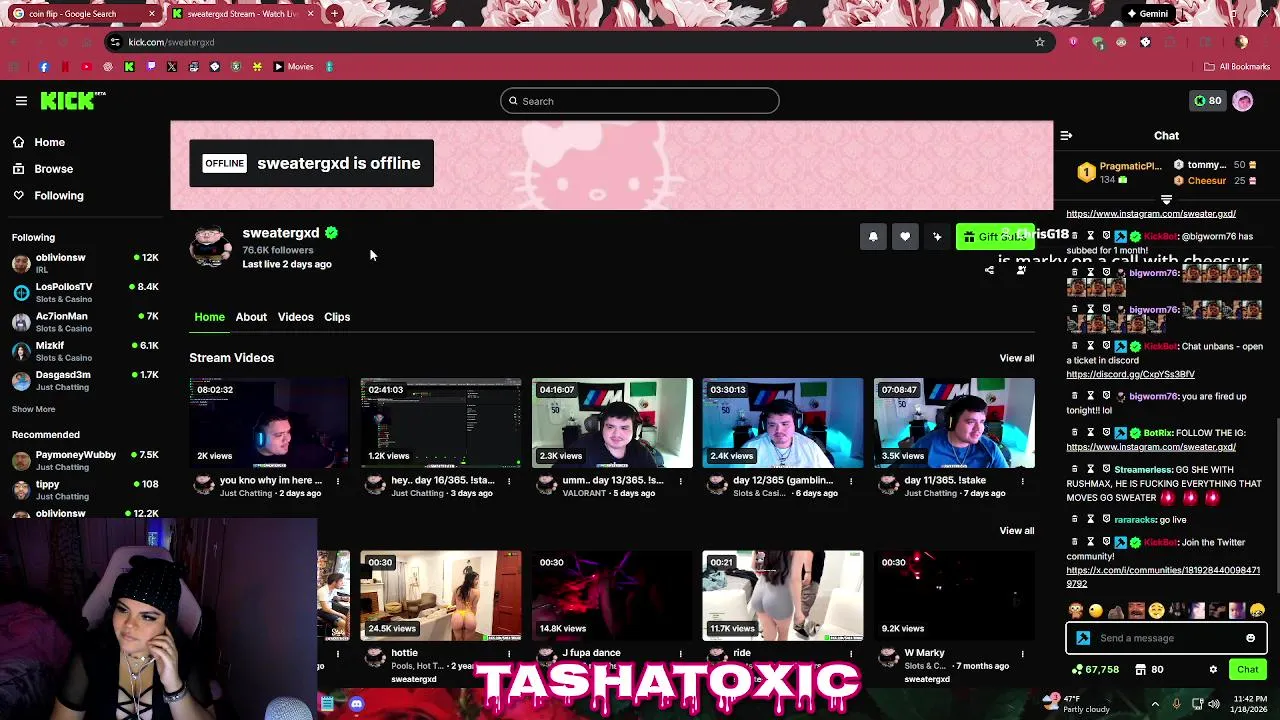Open options menu for 'W Marky' clip
This screenshot has height=720, width=1280.
click(1022, 654)
